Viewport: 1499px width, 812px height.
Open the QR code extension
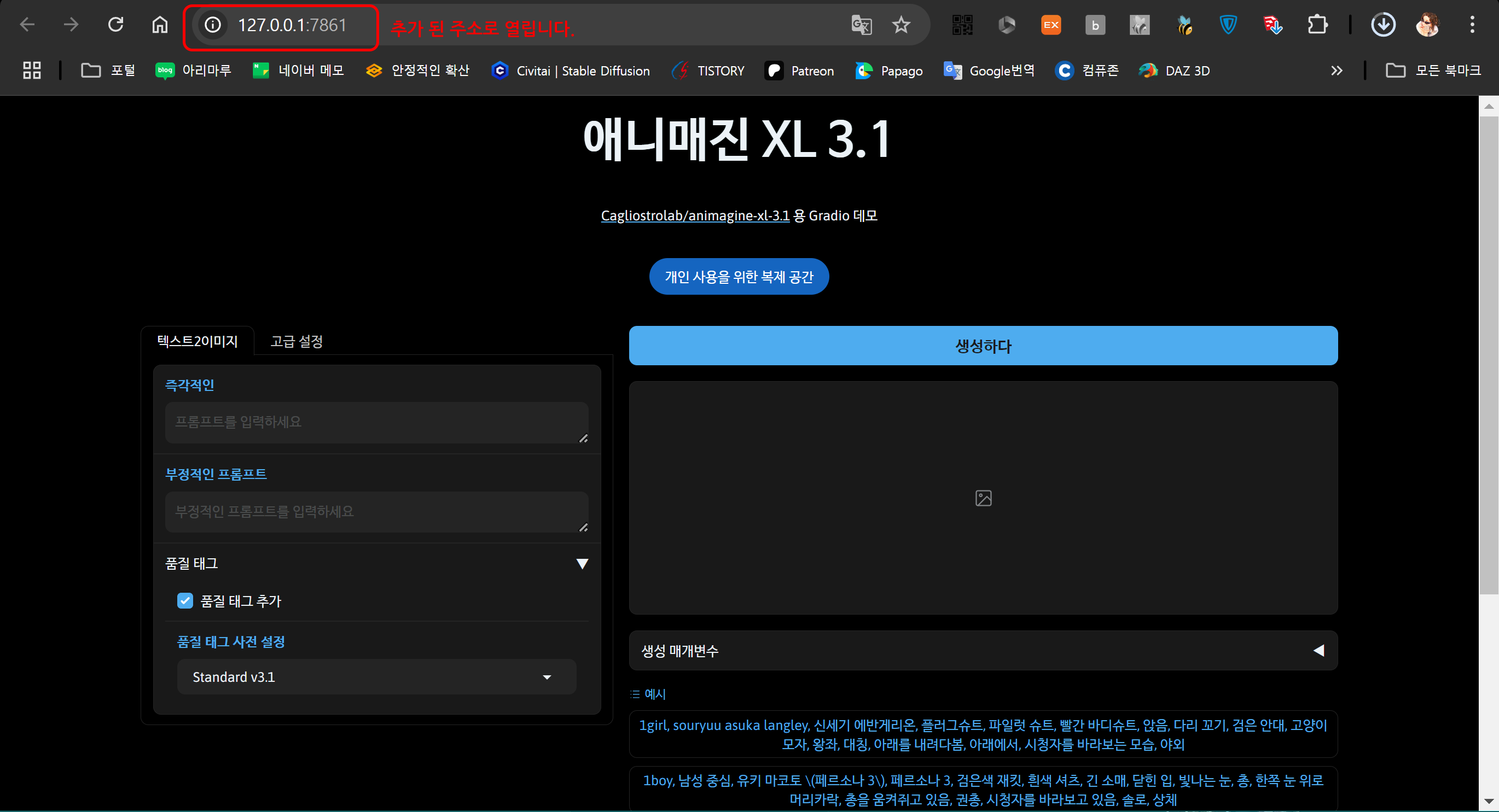[962, 25]
